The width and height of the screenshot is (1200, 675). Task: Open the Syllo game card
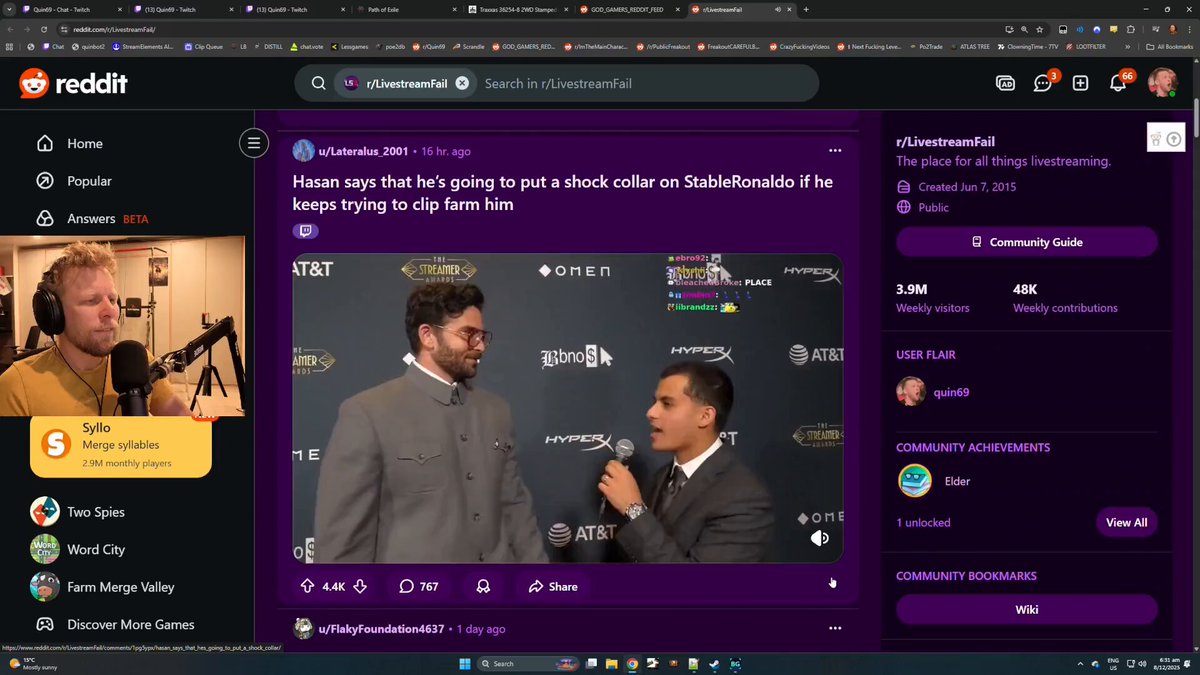[120, 444]
